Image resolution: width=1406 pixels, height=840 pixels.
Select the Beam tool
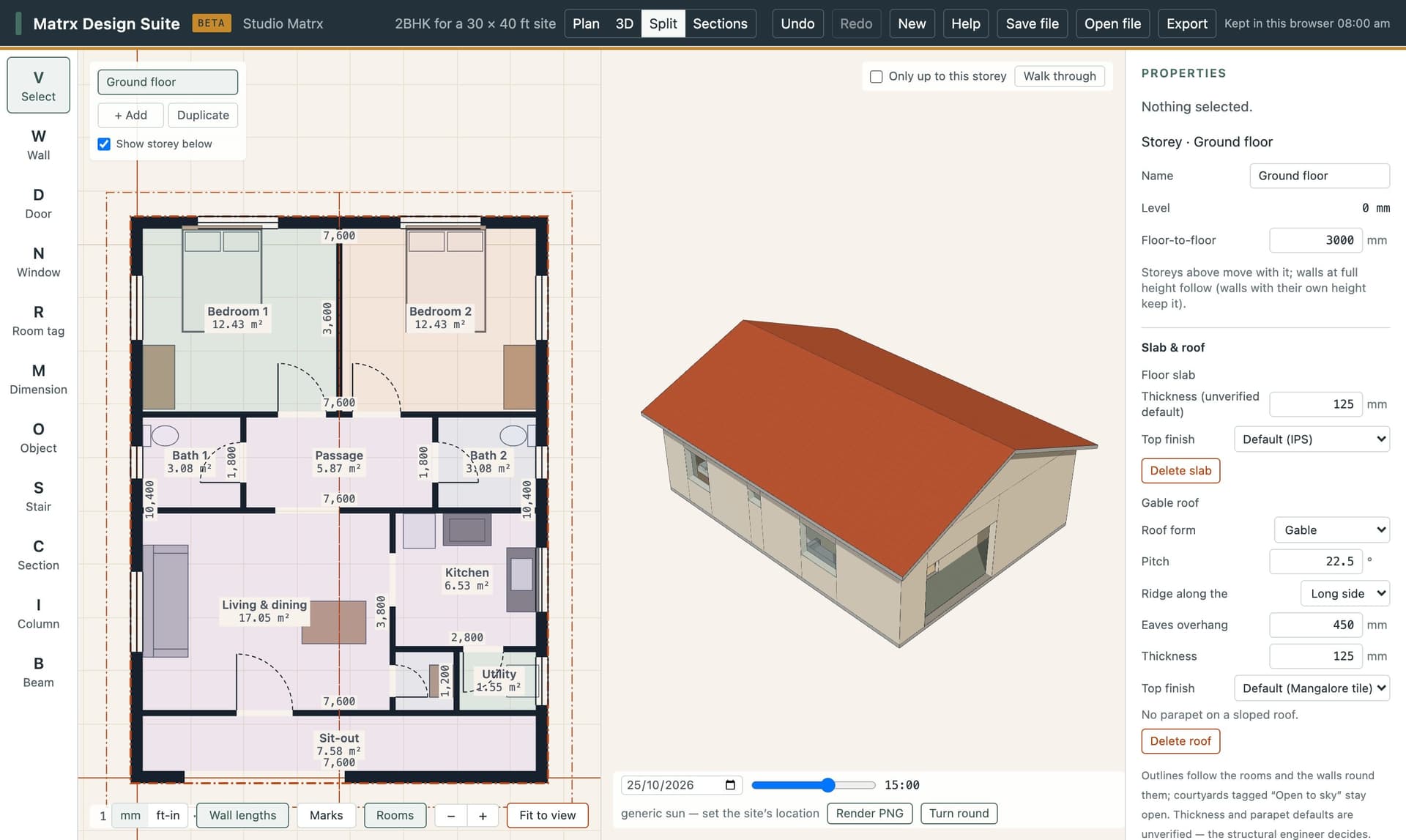pos(38,672)
